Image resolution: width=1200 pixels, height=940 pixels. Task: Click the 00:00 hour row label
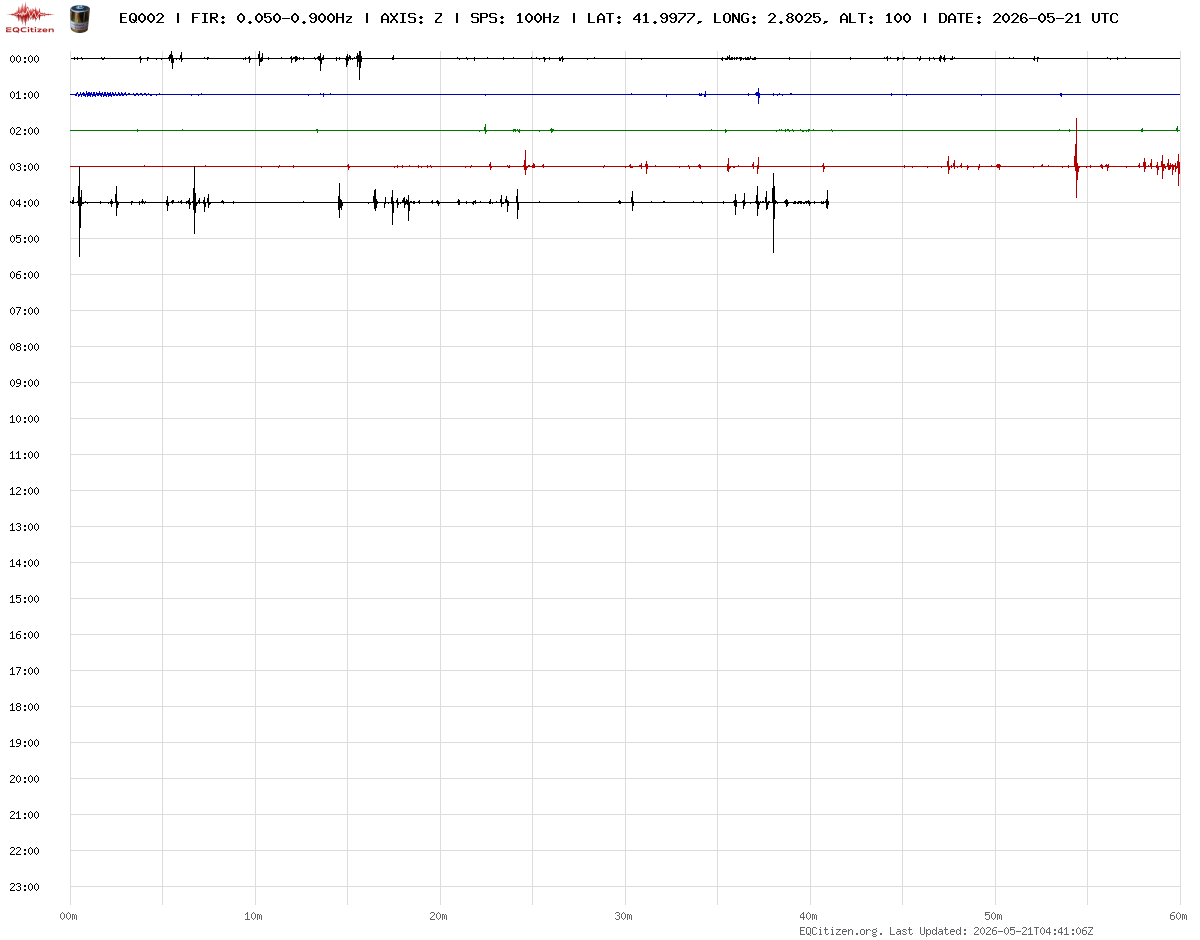click(x=24, y=59)
